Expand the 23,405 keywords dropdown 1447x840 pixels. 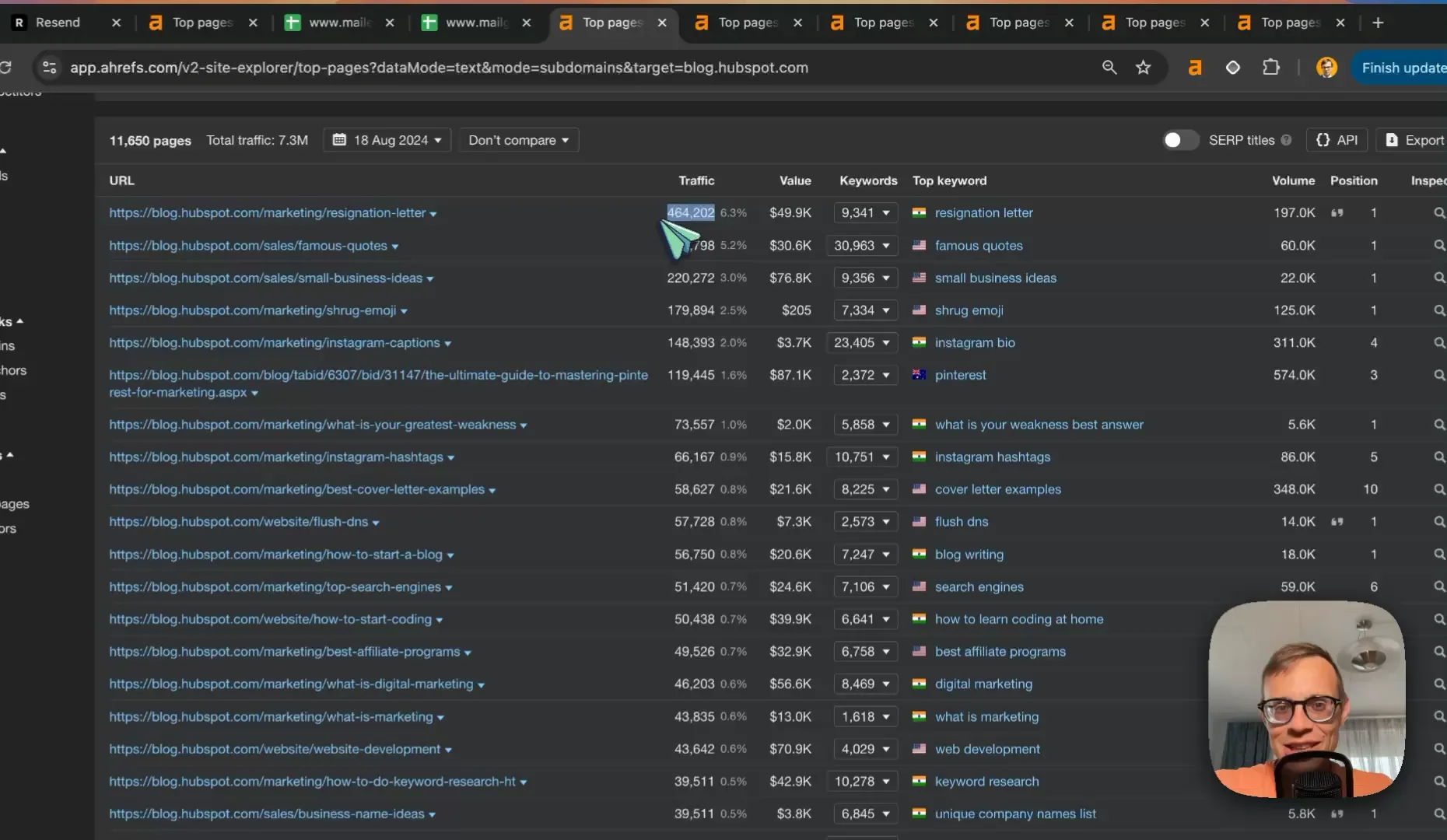pos(861,342)
